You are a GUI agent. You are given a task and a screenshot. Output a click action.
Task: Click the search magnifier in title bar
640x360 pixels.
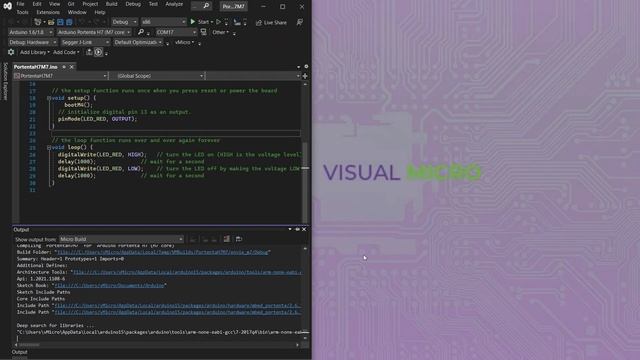[x=206, y=6]
